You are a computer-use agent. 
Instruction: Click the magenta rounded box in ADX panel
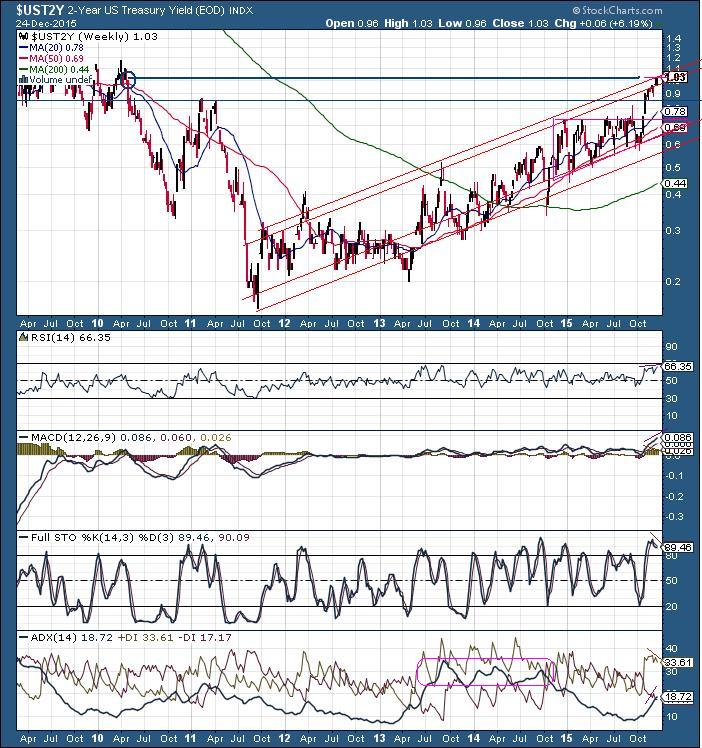485,672
